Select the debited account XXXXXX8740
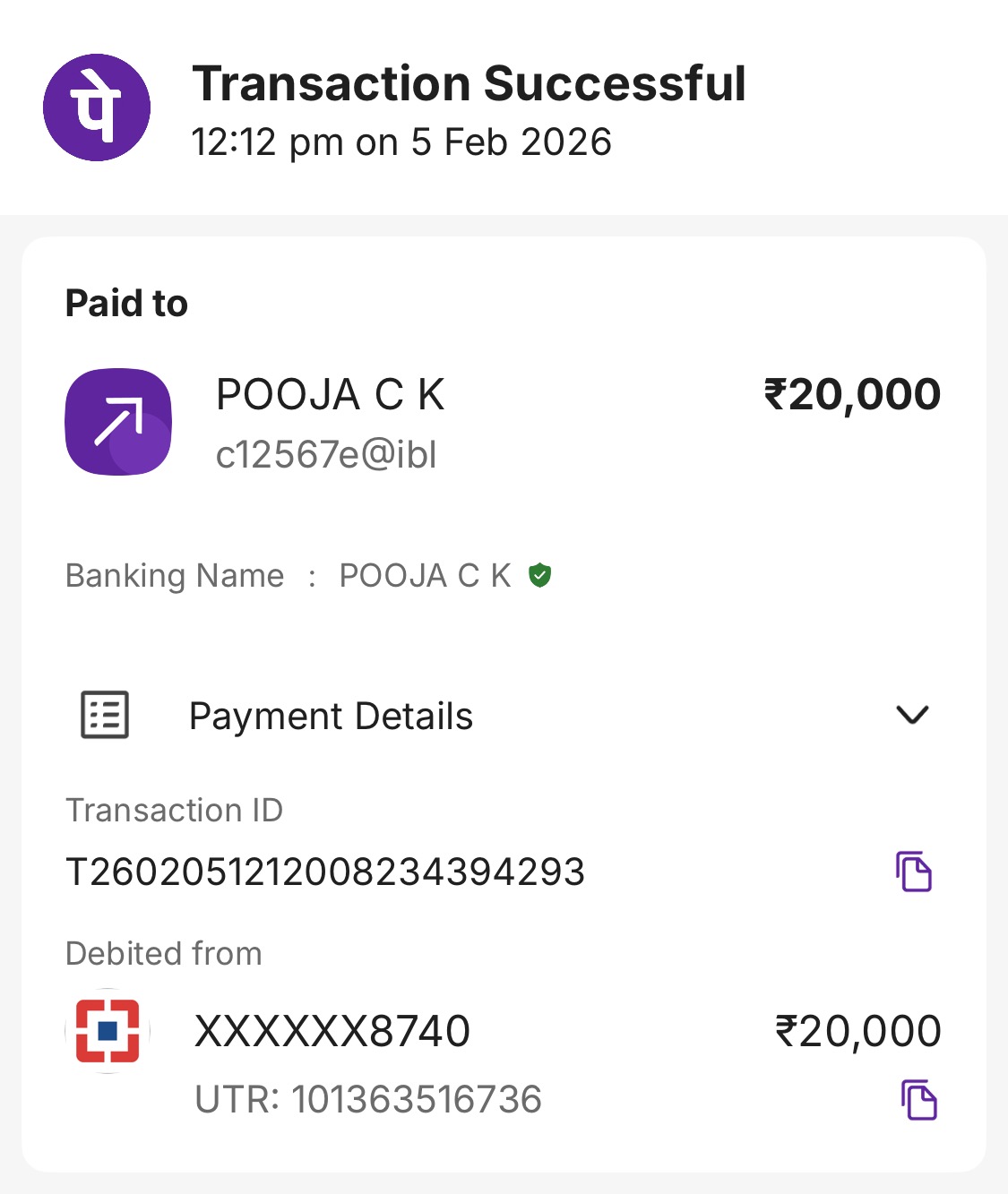Image resolution: width=1008 pixels, height=1194 pixels. pyautogui.click(x=332, y=1031)
